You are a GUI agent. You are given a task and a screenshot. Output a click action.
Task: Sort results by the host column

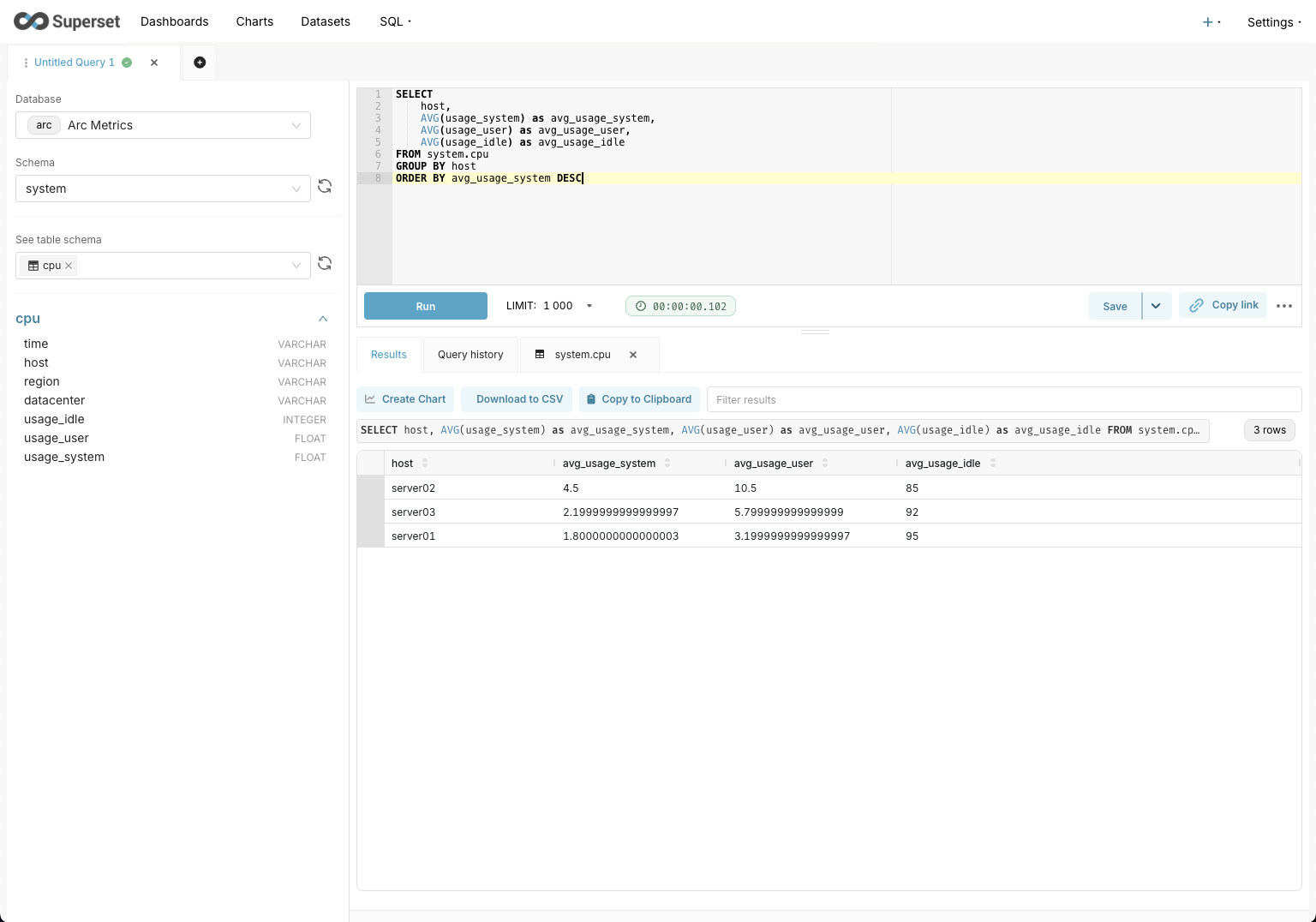tap(425, 464)
